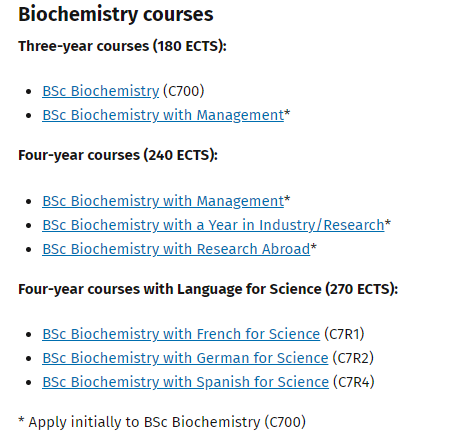458x445 pixels.
Task: Click the Four-year courses (240 ECTS) heading
Action: point(118,155)
